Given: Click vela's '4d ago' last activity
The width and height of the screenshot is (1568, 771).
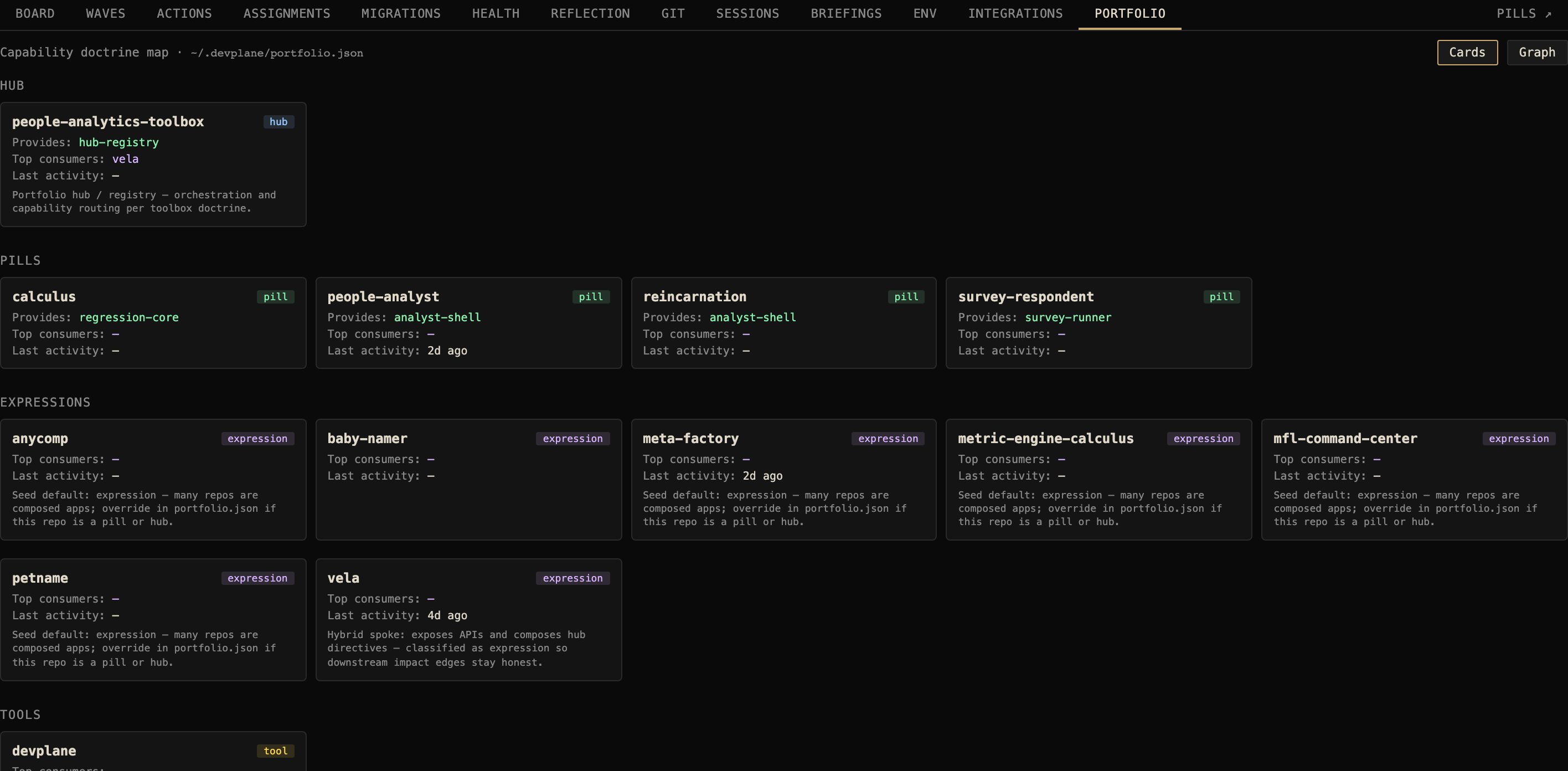Looking at the screenshot, I should [x=447, y=616].
